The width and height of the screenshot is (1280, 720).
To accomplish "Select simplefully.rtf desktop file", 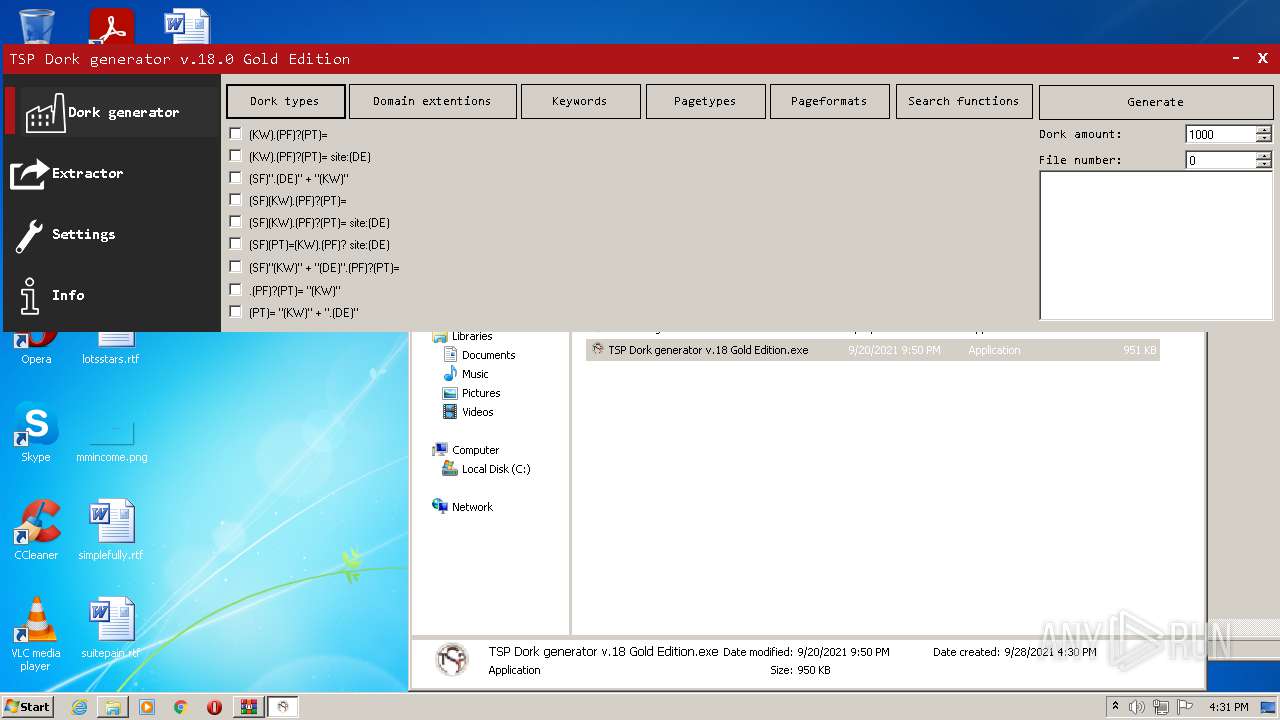I will point(111,530).
